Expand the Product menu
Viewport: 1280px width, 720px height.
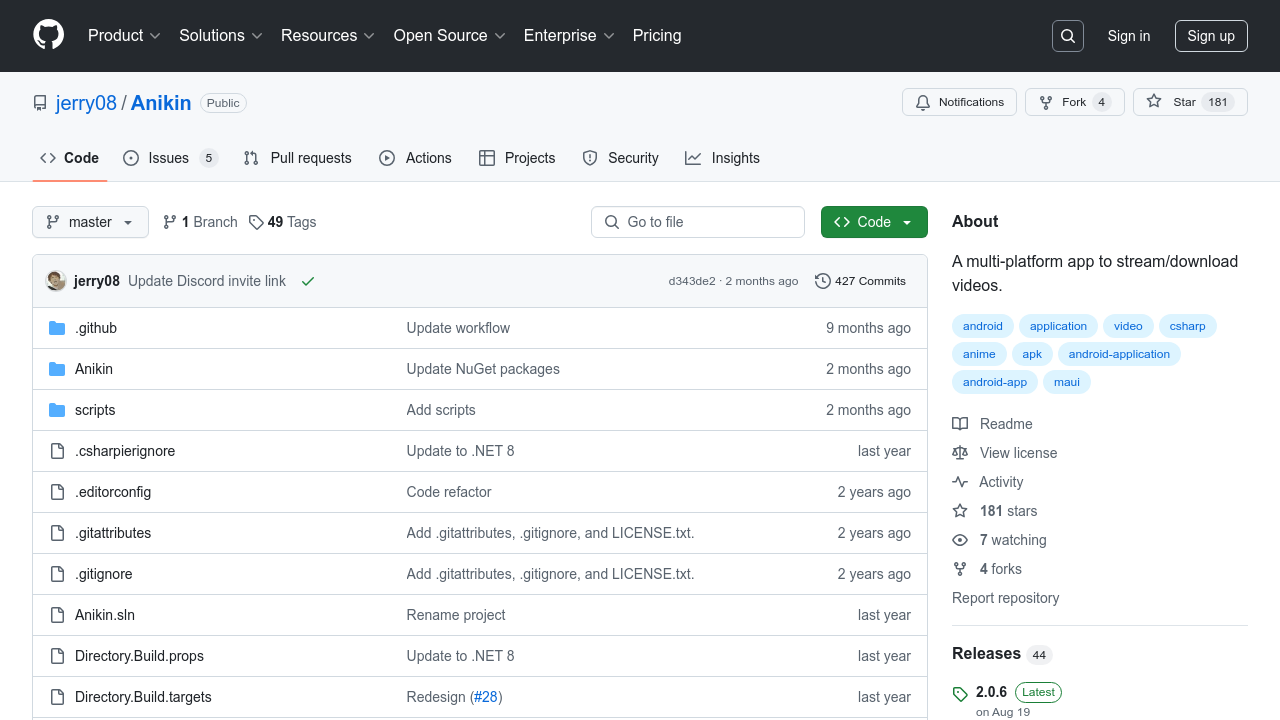124,35
